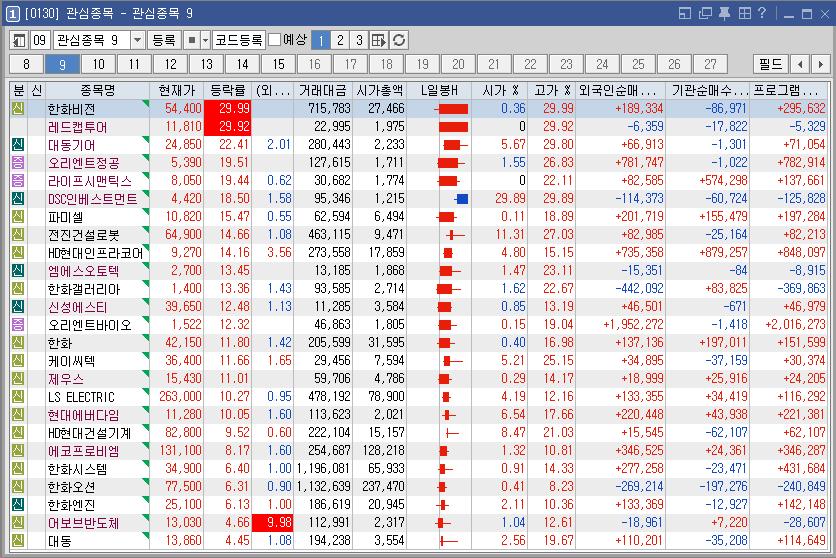Viewport: 836px width, 558px height.
Task: Open the grid view icon in title bar
Action: (744, 13)
